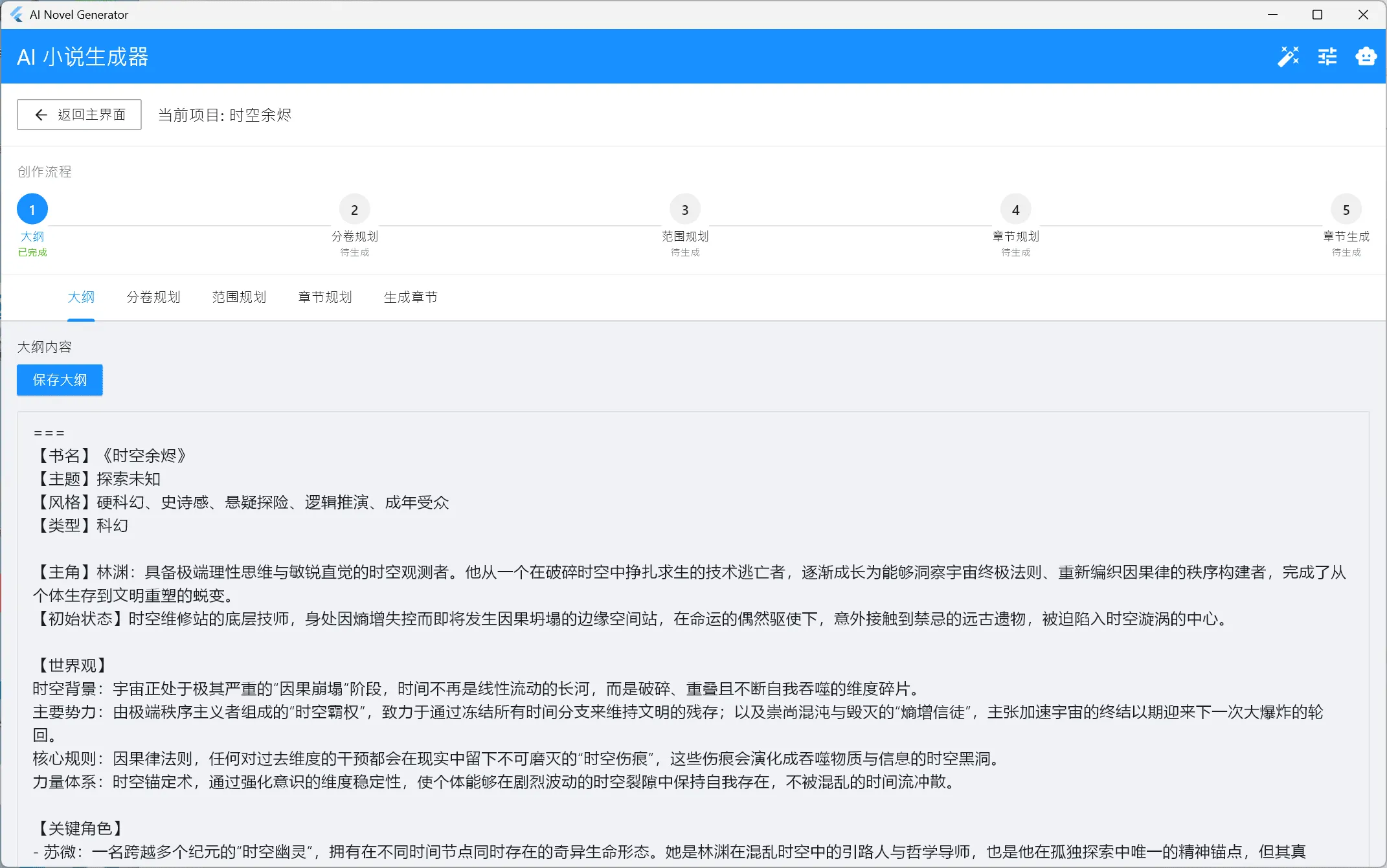Switch to the 范围规划 tab
Image resolution: width=1387 pixels, height=868 pixels.
(239, 297)
